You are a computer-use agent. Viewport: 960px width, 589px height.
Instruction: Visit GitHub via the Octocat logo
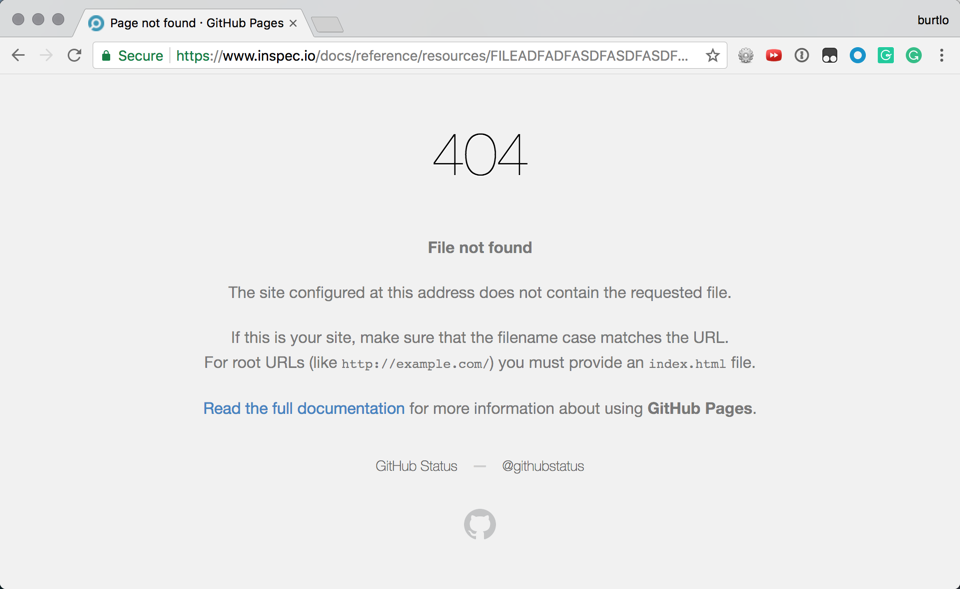480,524
